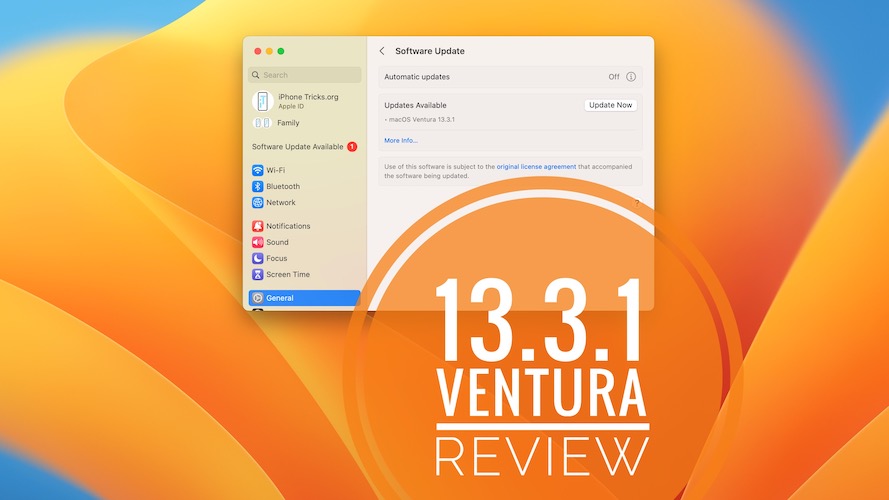The height and width of the screenshot is (500, 889).
Task: Click the Network globe icon
Action: 257,202
